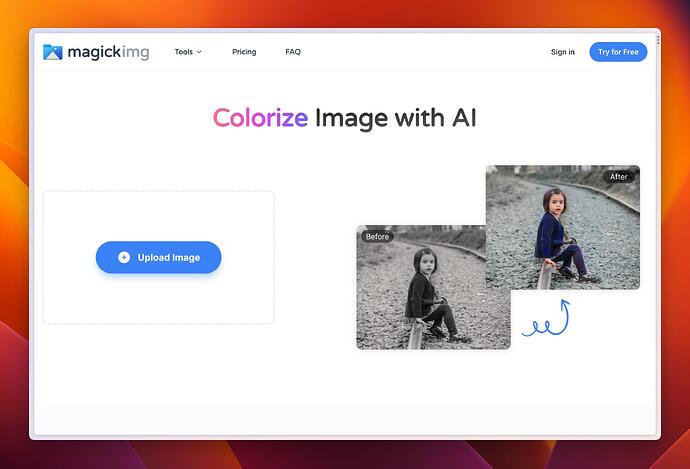Click the dashed upload drop area
Screen dimensions: 690x469
click(x=159, y=257)
